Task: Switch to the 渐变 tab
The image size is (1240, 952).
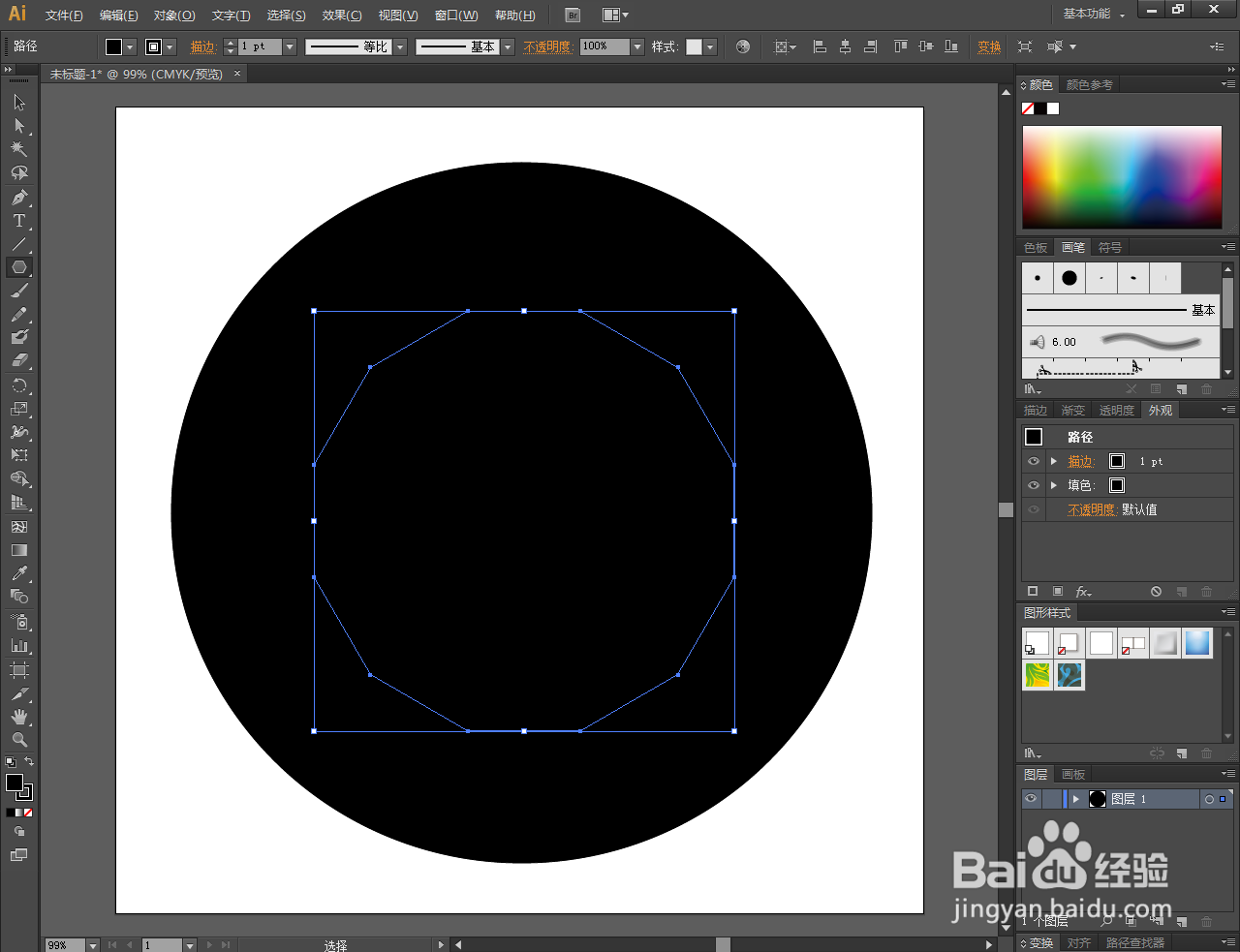Action: point(1072,411)
